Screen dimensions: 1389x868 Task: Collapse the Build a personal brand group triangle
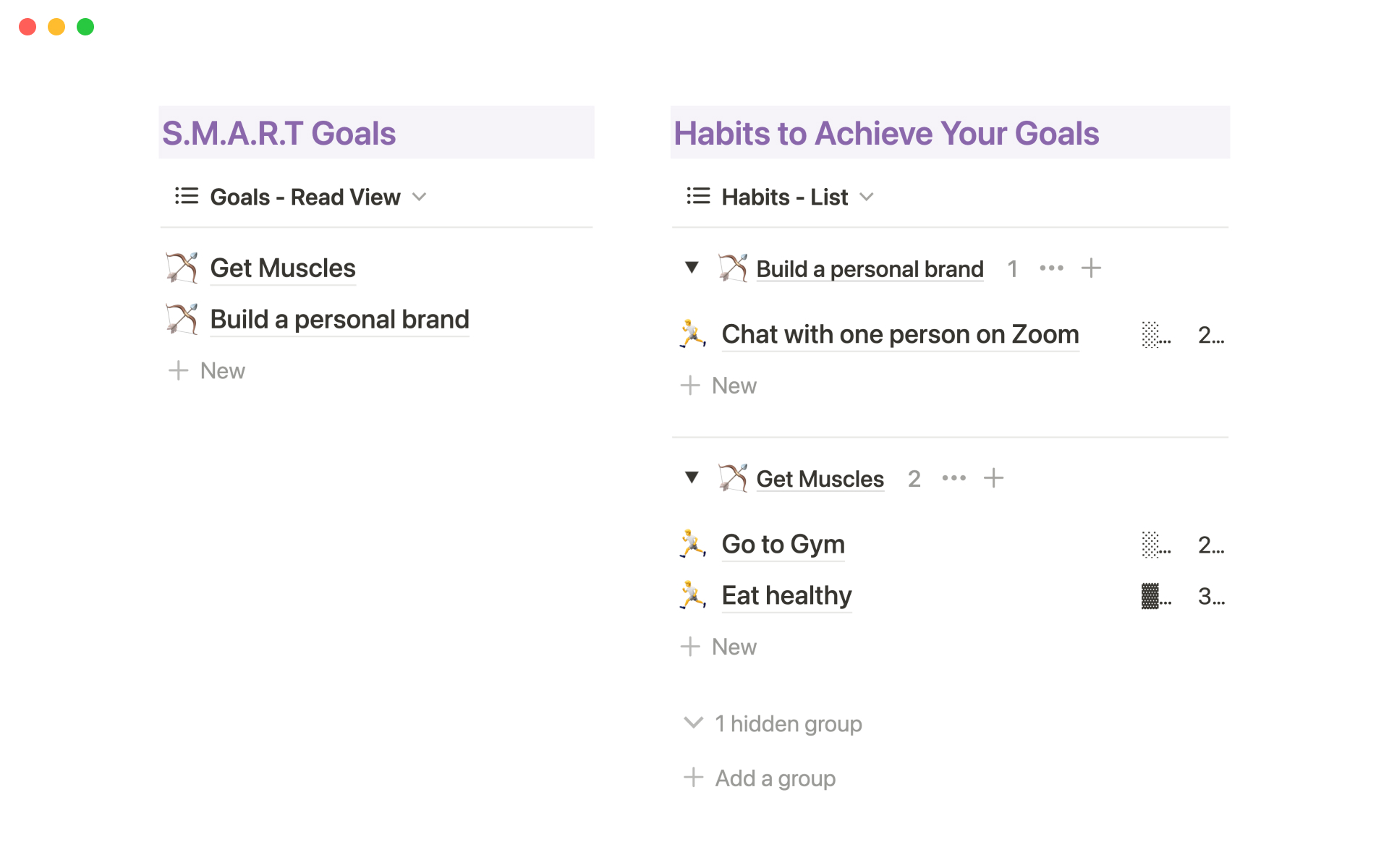[x=692, y=268]
